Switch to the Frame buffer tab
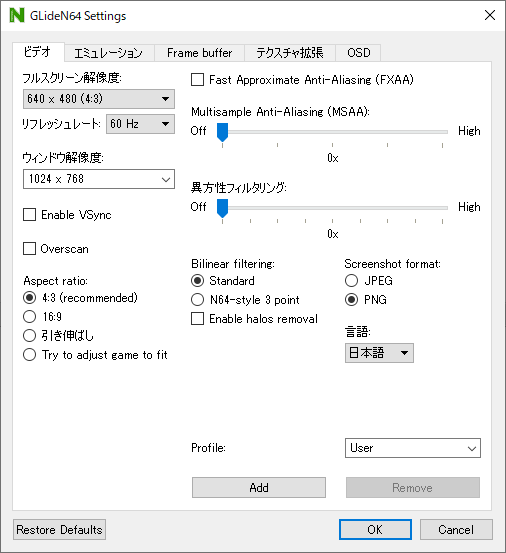 pos(199,53)
